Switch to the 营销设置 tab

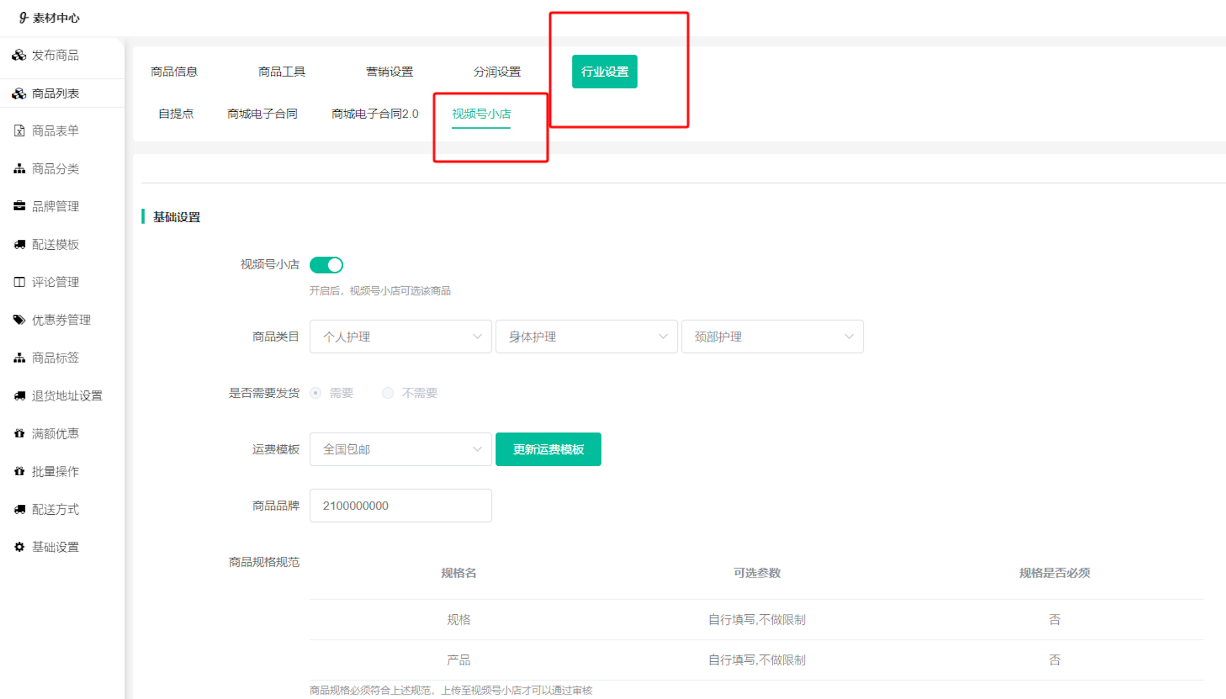389,72
